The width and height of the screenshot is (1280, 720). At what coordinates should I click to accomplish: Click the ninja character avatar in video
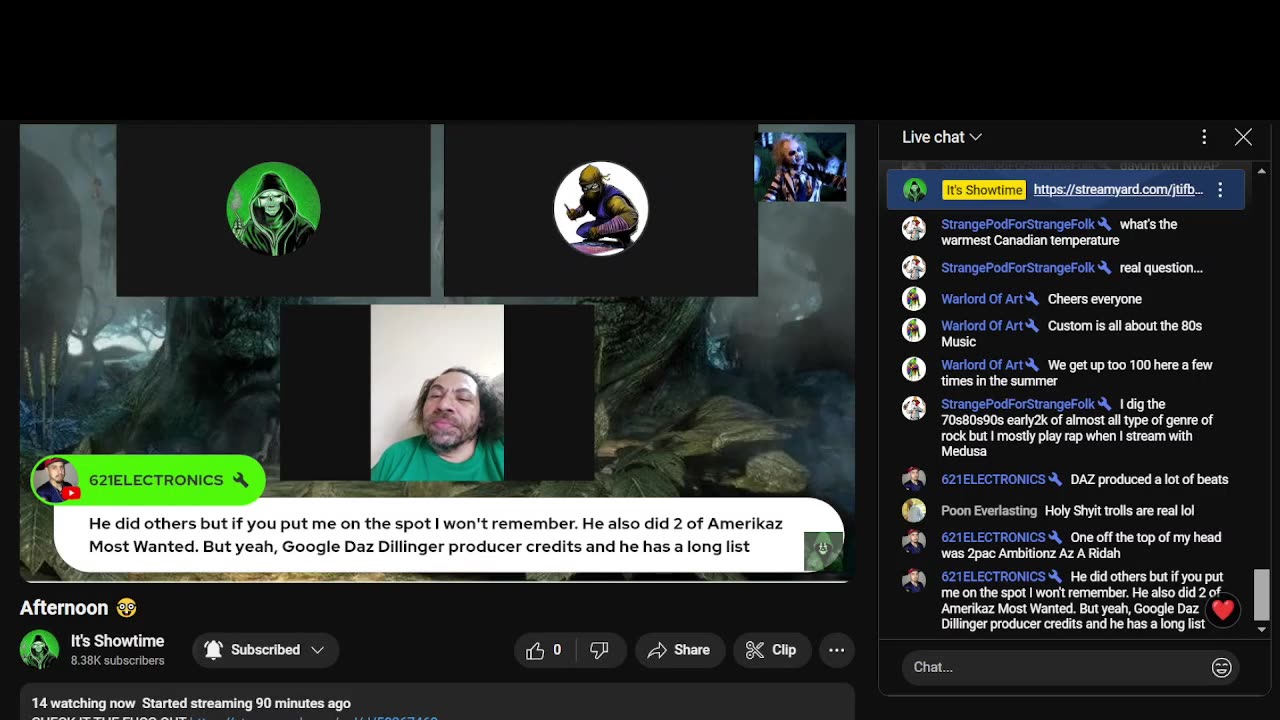pyautogui.click(x=601, y=209)
